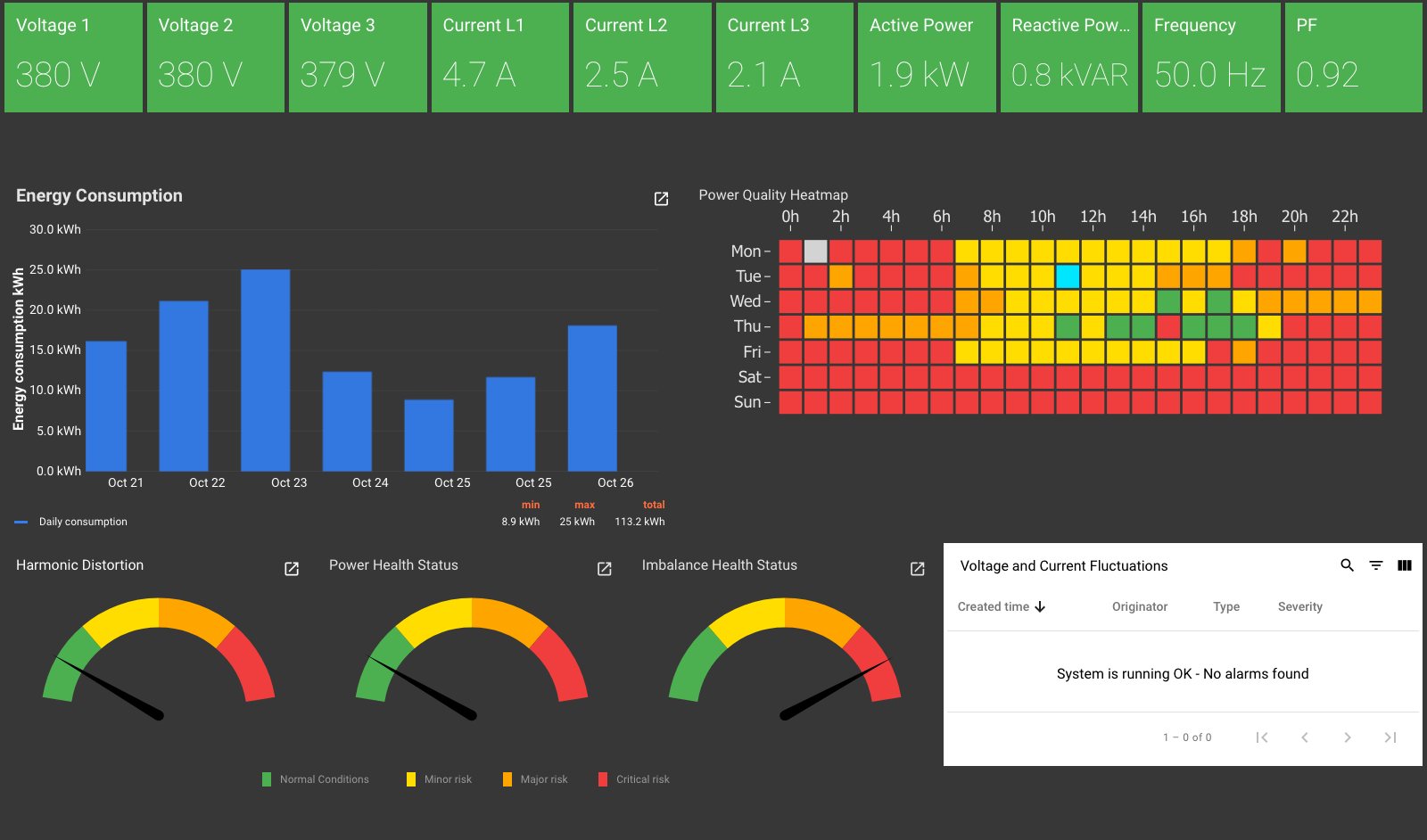Click Voltage 2 card
The width and height of the screenshot is (1427, 840).
tap(216, 57)
